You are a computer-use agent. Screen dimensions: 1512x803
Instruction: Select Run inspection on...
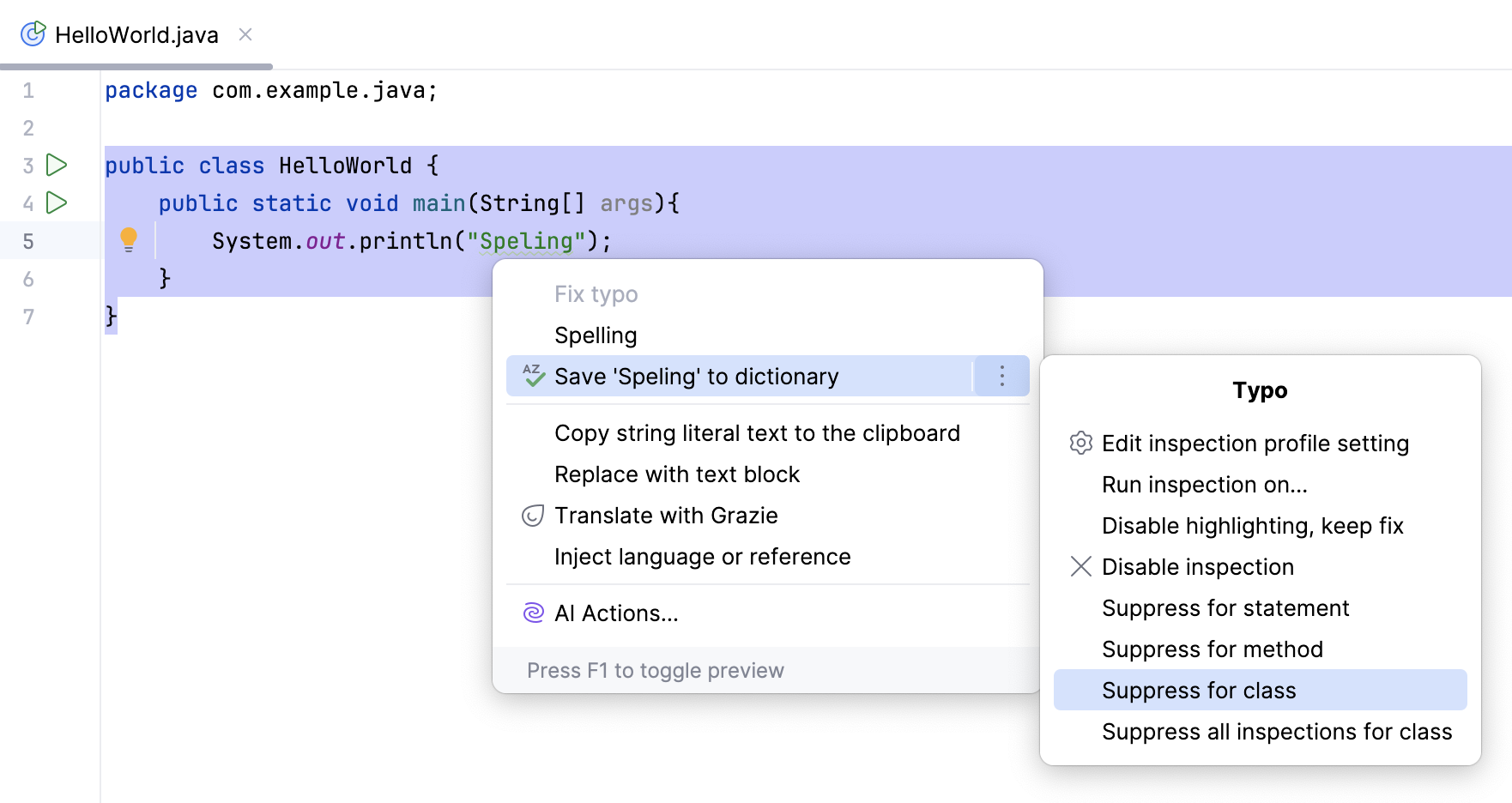[x=1204, y=484]
